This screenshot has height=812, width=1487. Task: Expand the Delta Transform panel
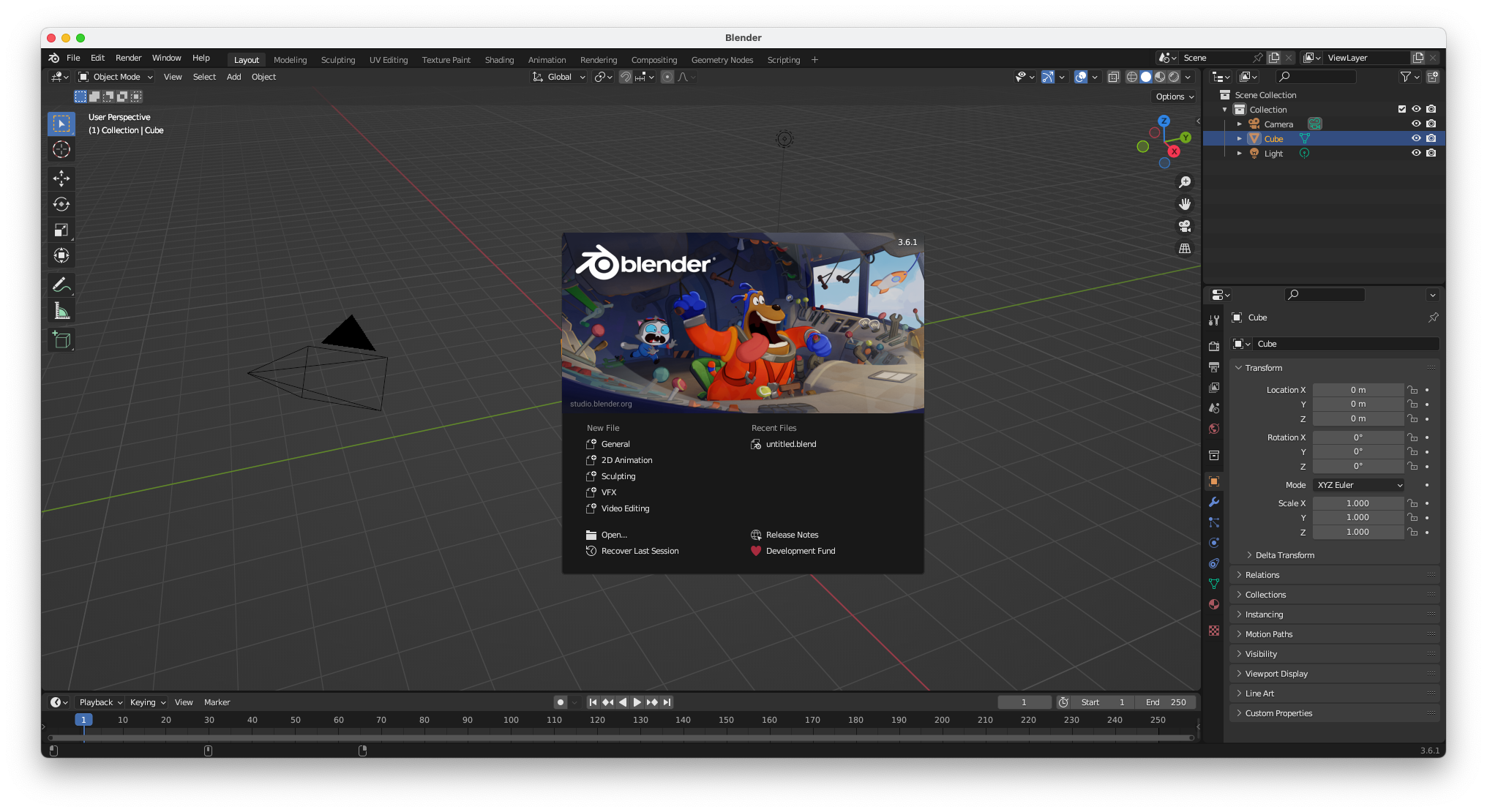coord(1284,555)
